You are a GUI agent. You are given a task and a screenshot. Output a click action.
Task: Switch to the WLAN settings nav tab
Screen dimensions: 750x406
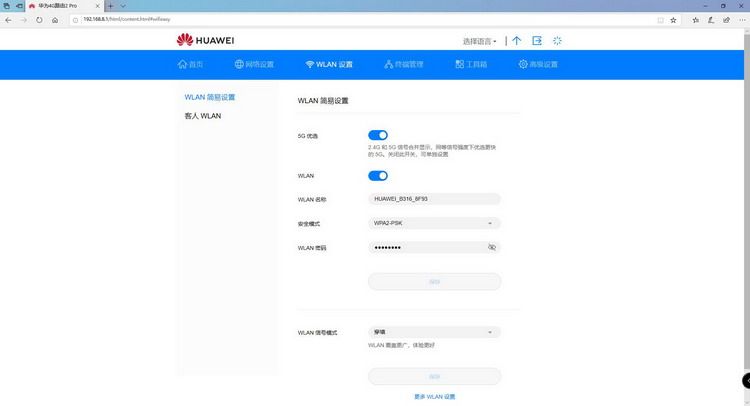coord(329,64)
